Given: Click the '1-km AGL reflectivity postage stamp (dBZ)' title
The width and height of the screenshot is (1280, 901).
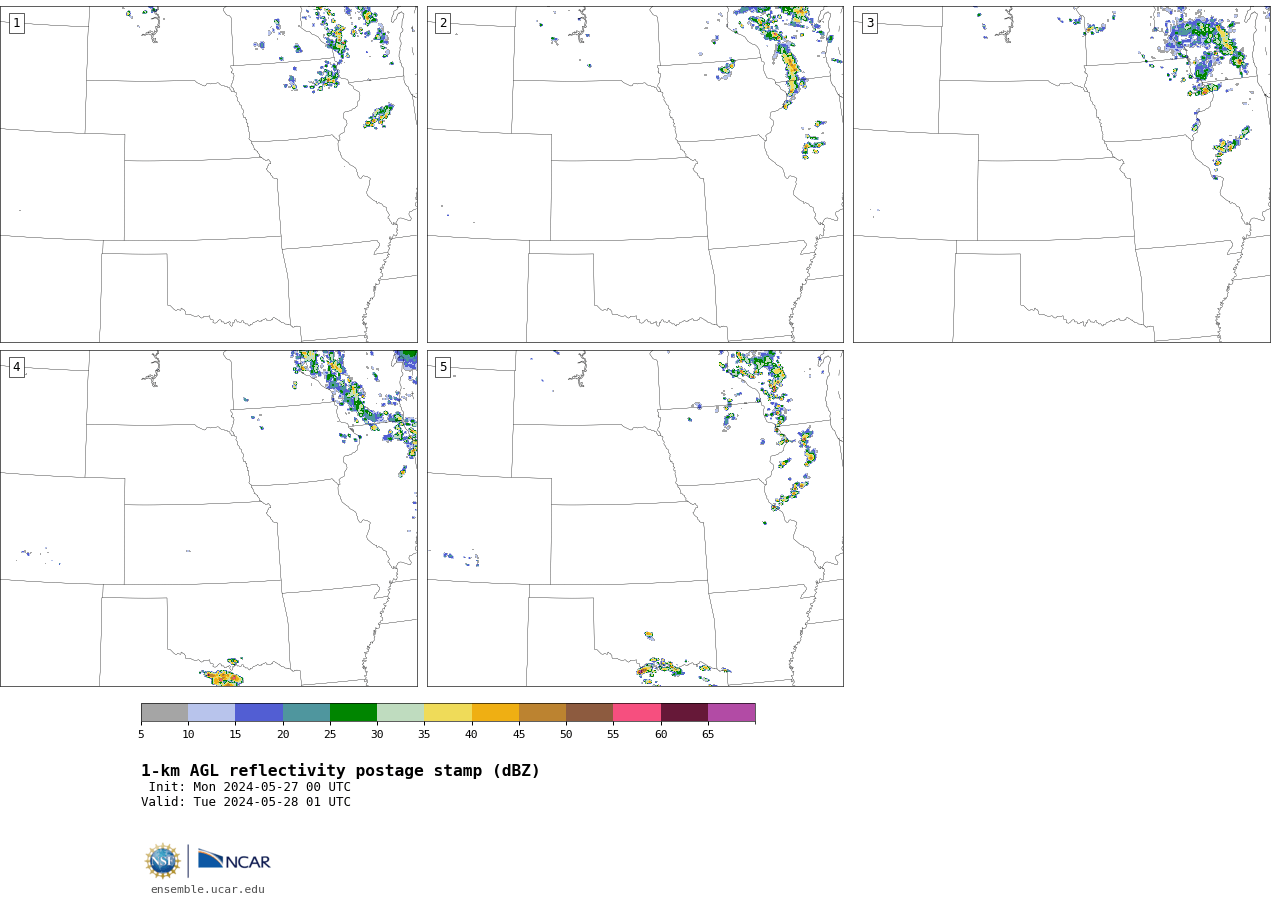Looking at the screenshot, I should 340,771.
